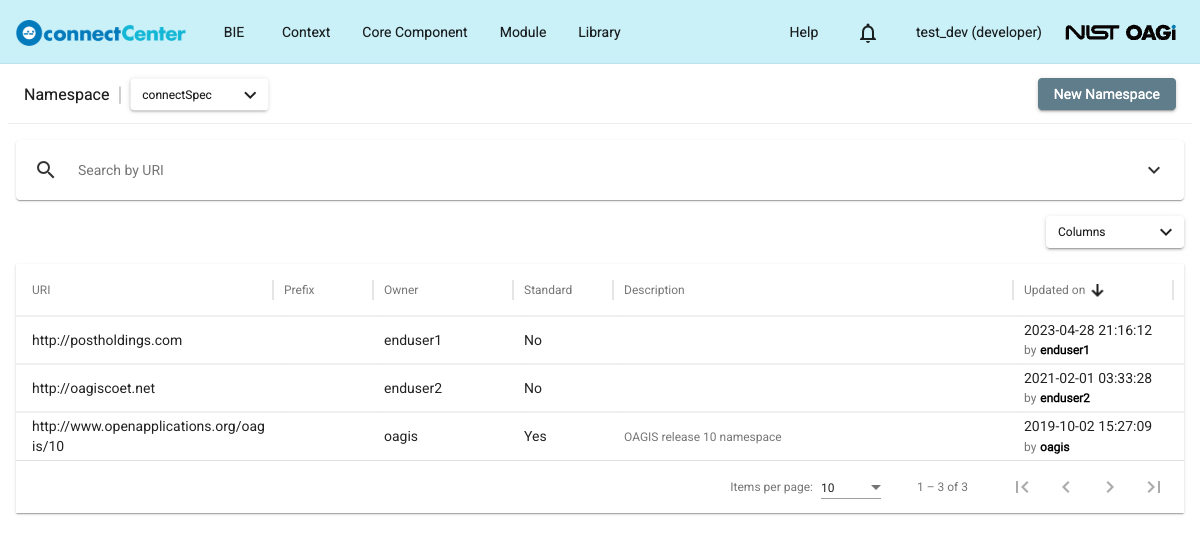Sort by the Owner column header
1200x560 pixels.
pos(401,290)
